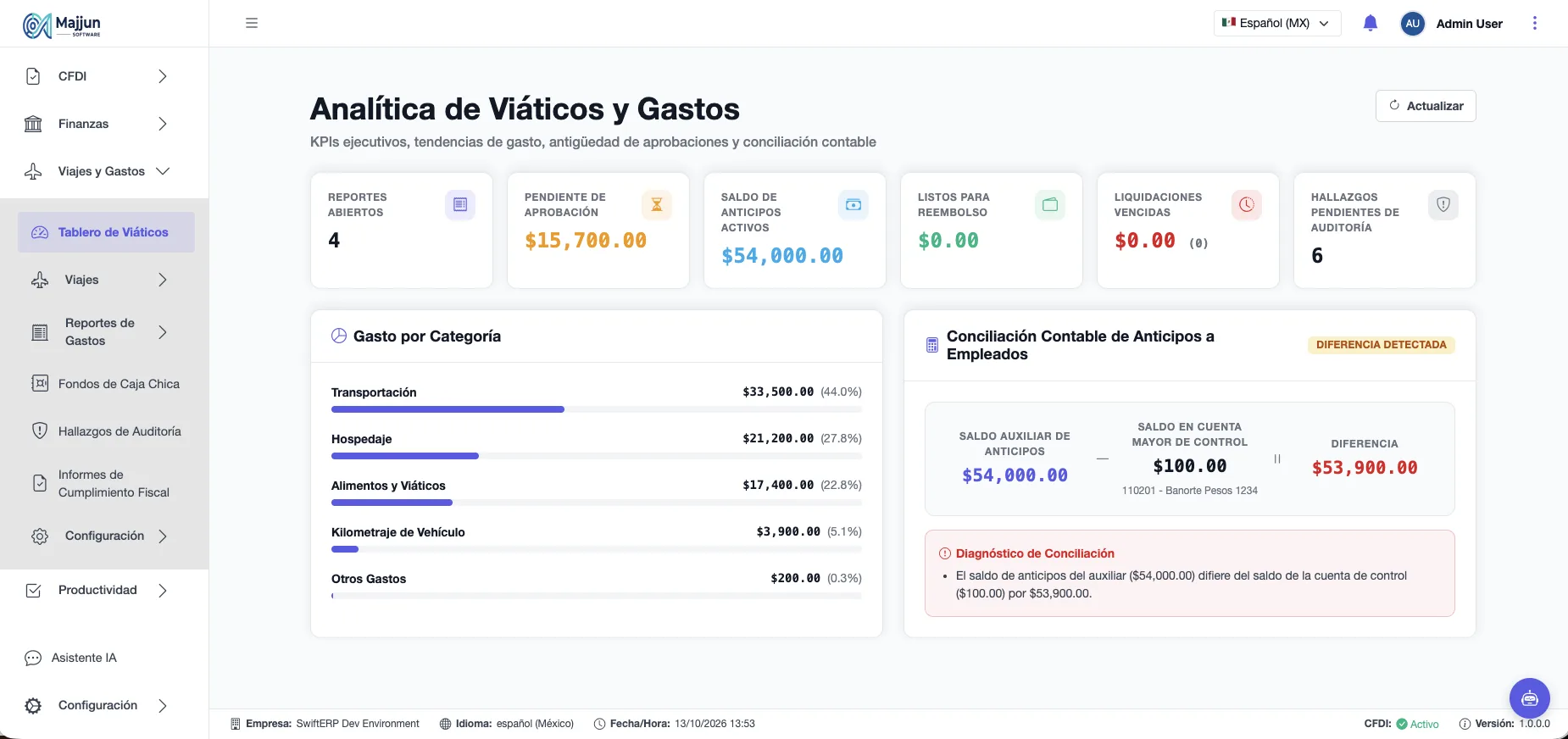This screenshot has width=1568, height=739.
Task: Click the Empresa SwiftERP Dev Environment status
Action: point(325,724)
